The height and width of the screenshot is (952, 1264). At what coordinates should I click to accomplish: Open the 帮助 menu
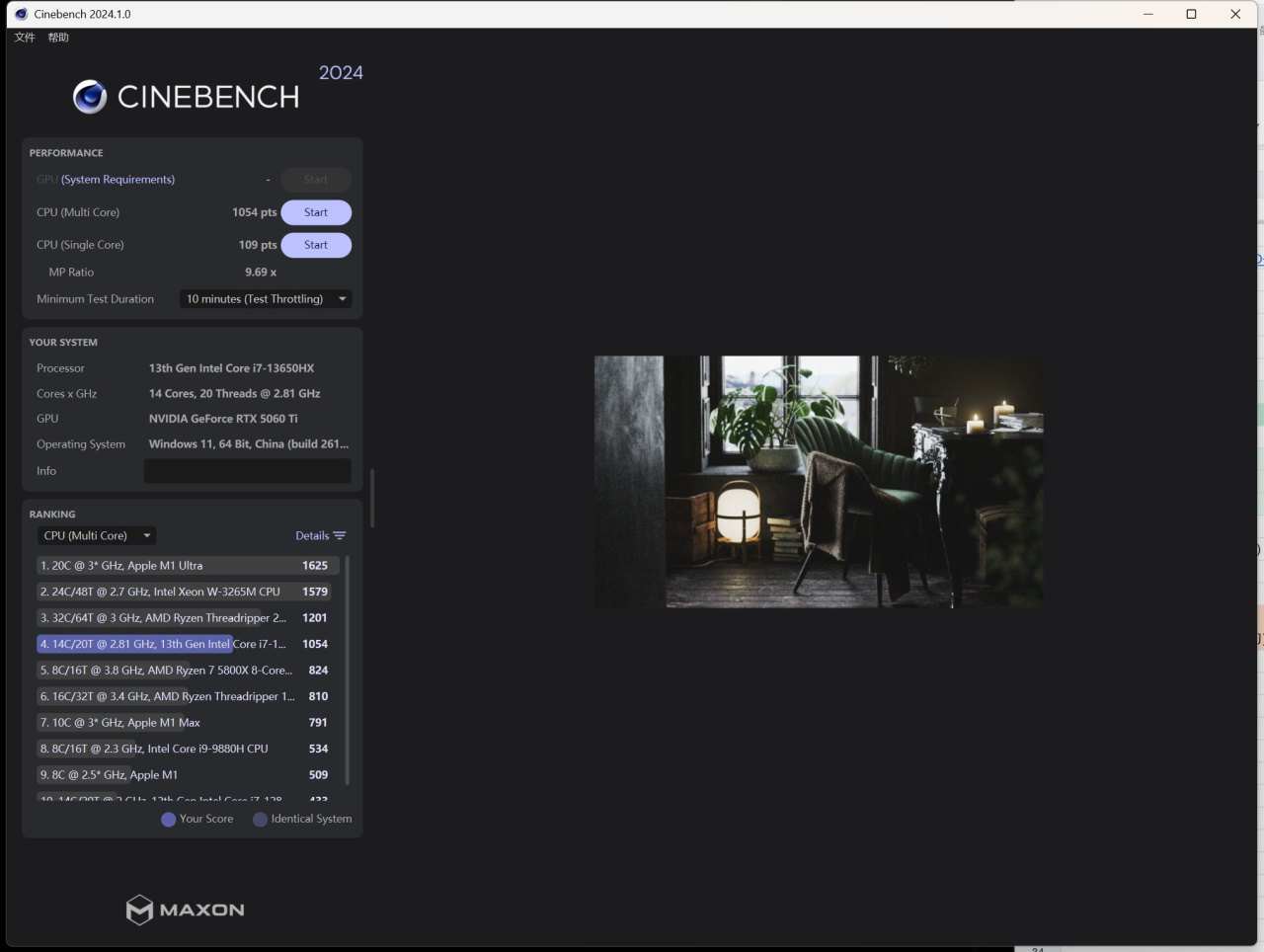(x=58, y=38)
